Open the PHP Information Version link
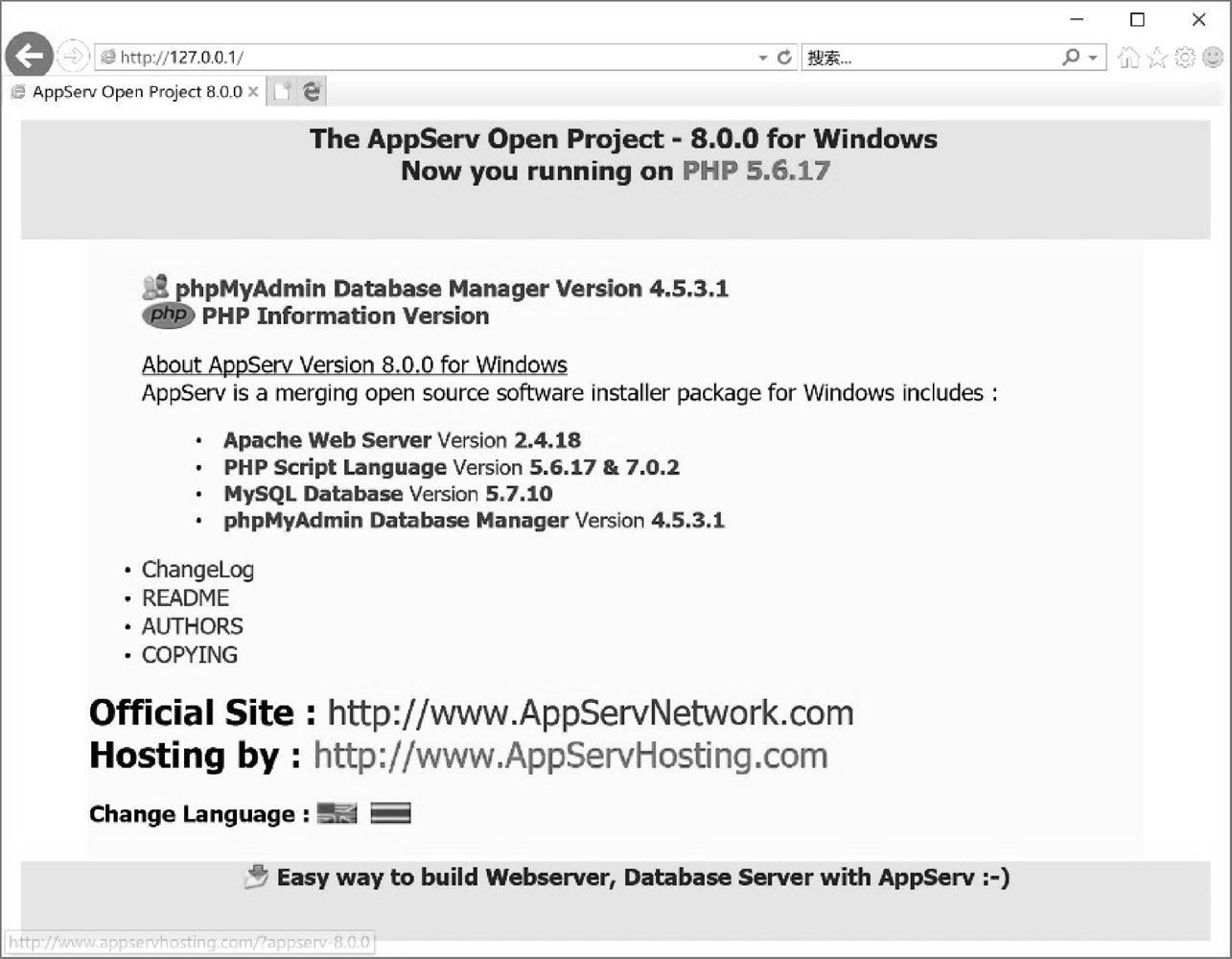This screenshot has width=1232, height=959. (345, 316)
